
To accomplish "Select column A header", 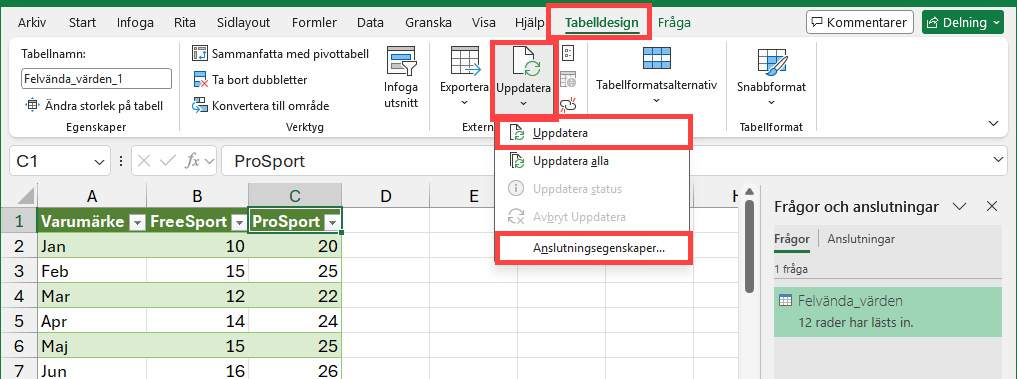I will [x=92, y=195].
